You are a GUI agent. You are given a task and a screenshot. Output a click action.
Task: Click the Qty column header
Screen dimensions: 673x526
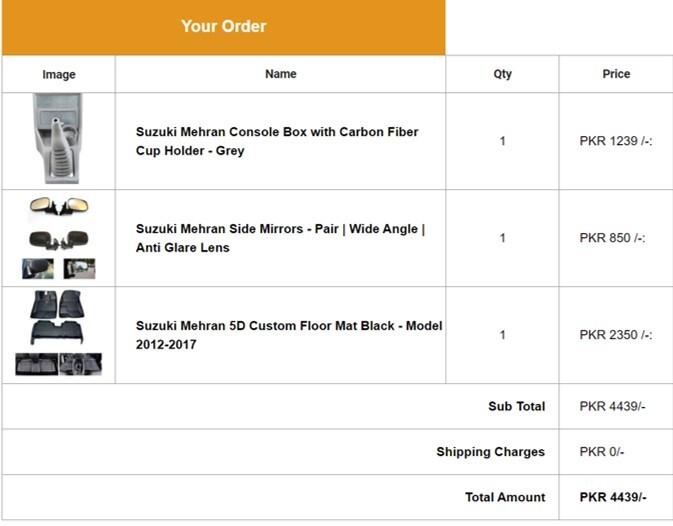(x=503, y=74)
